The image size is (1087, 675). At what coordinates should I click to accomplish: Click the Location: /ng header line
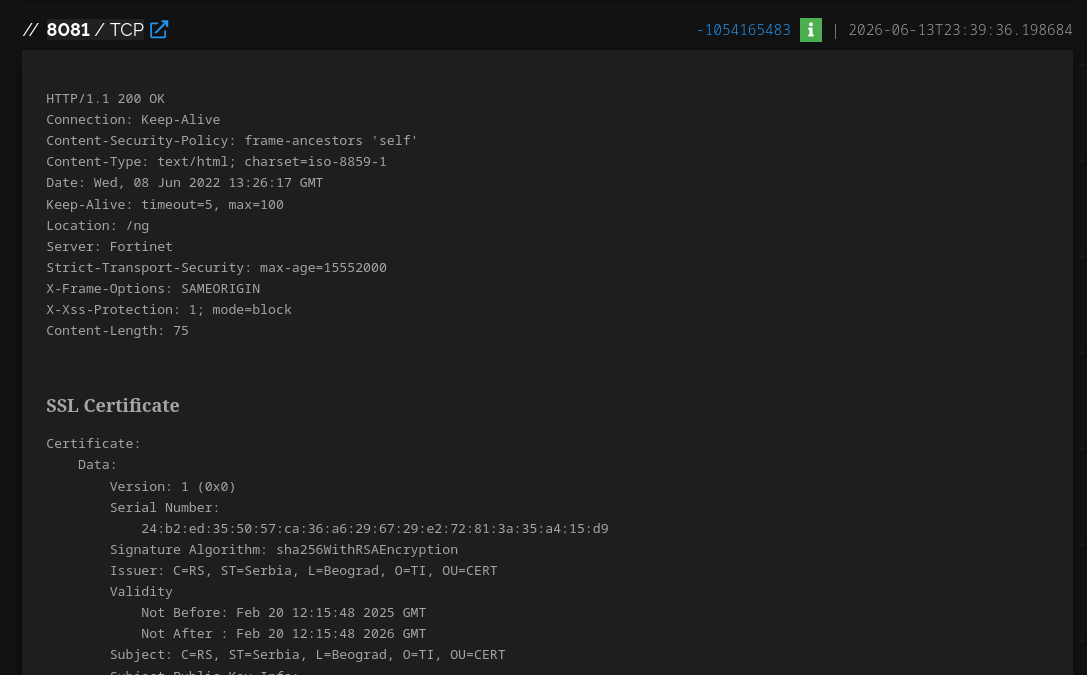98,225
